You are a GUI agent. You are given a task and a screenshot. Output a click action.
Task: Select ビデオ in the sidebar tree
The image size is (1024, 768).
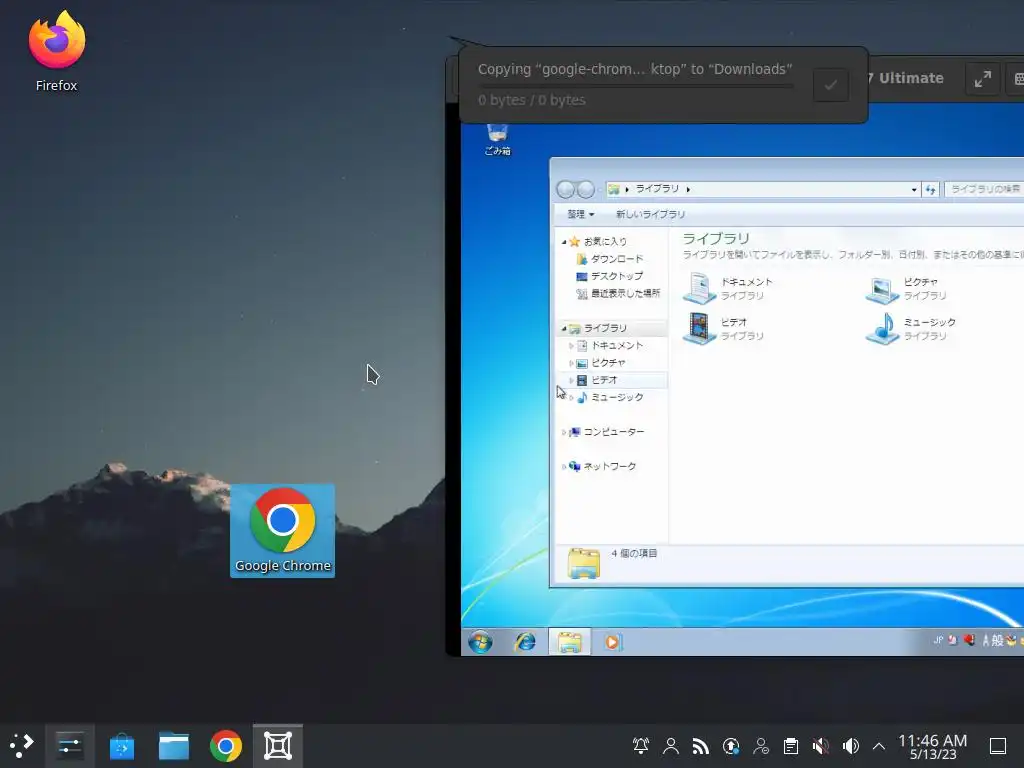(x=604, y=380)
